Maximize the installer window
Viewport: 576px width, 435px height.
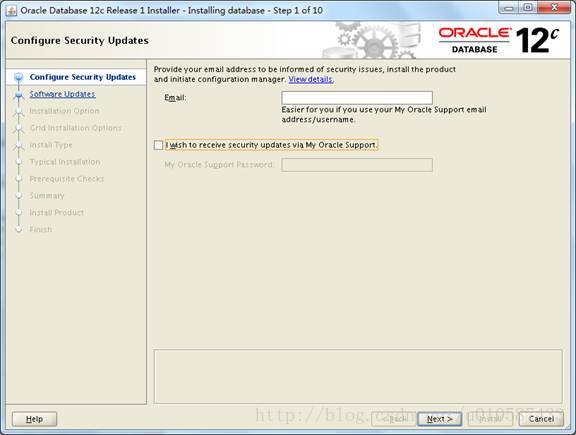tap(528, 8)
